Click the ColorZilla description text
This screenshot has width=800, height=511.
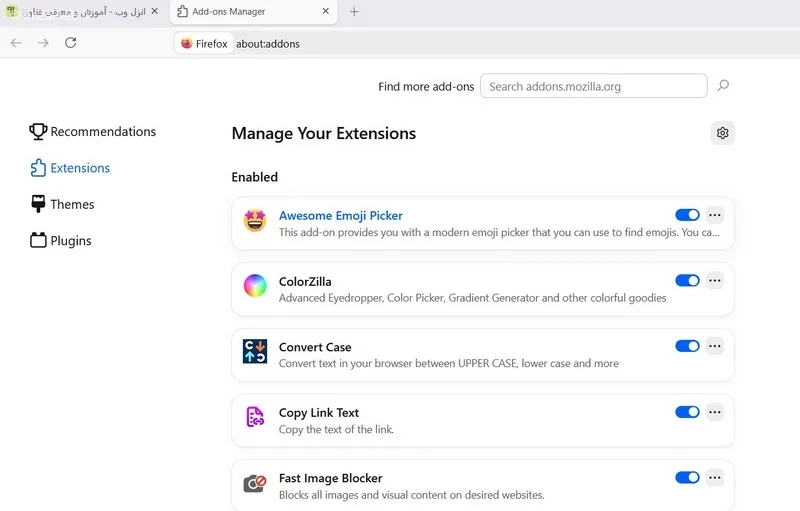click(472, 298)
